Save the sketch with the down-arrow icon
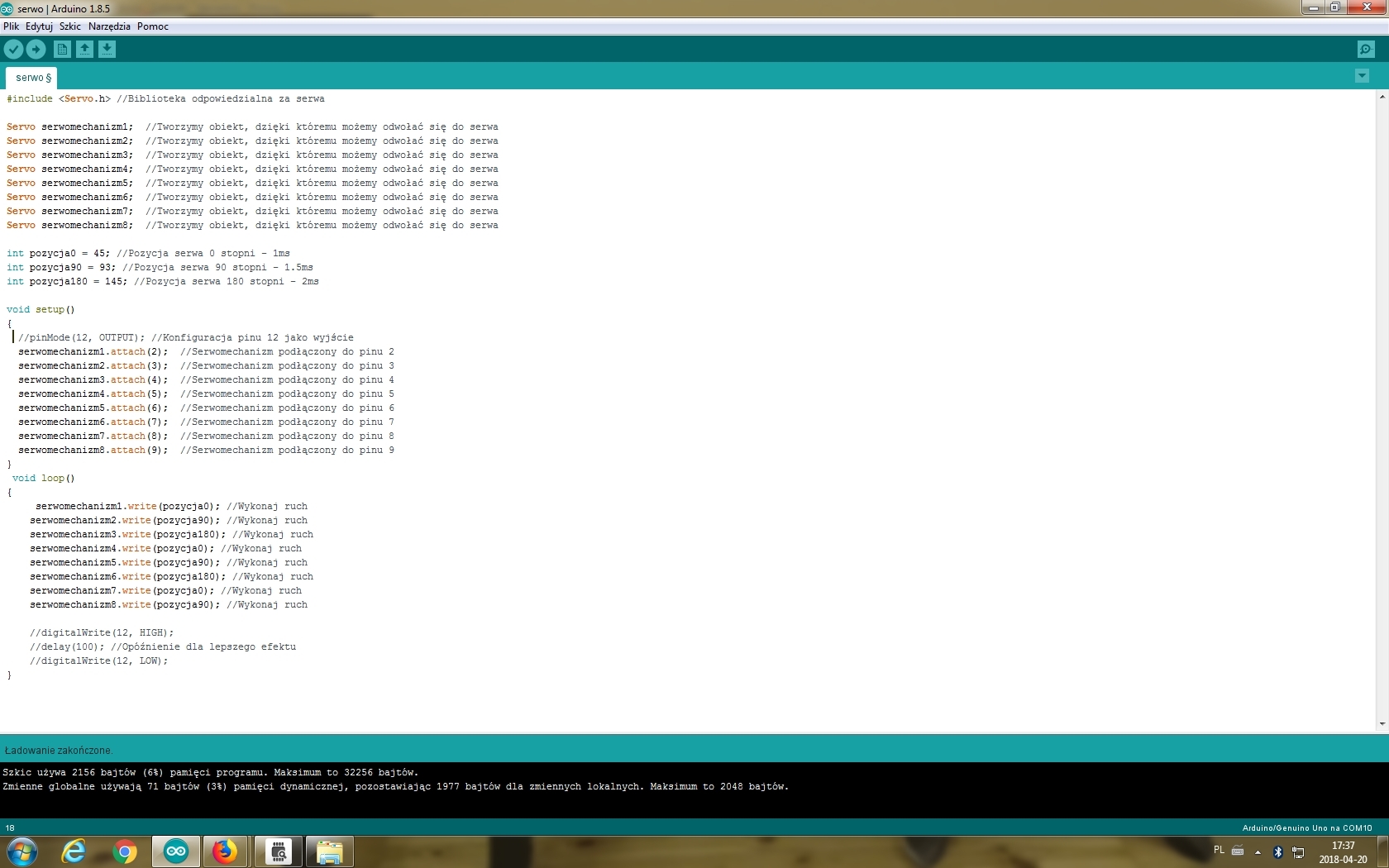This screenshot has width=1389, height=868. [107, 50]
